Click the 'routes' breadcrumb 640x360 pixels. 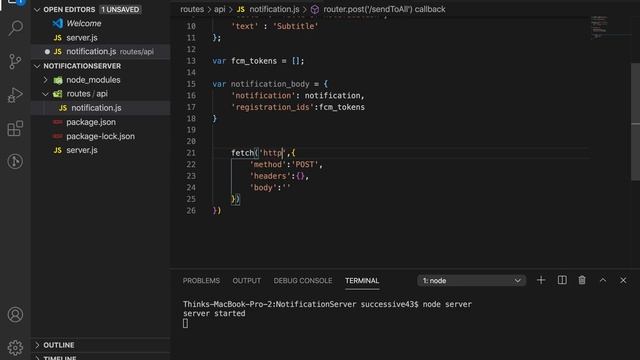point(192,9)
